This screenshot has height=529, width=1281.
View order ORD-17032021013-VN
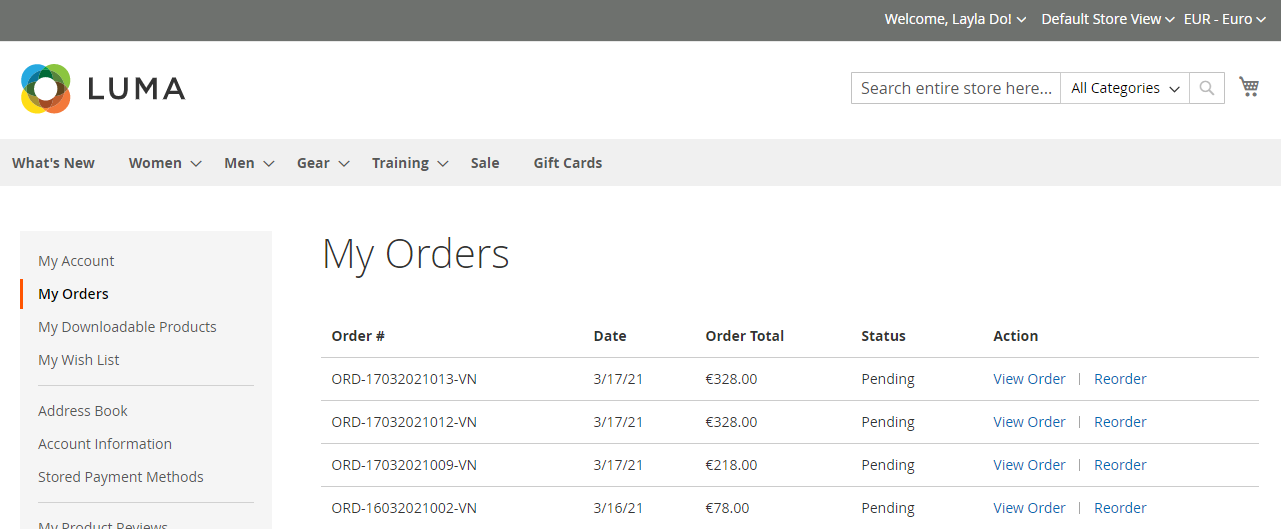(1029, 379)
